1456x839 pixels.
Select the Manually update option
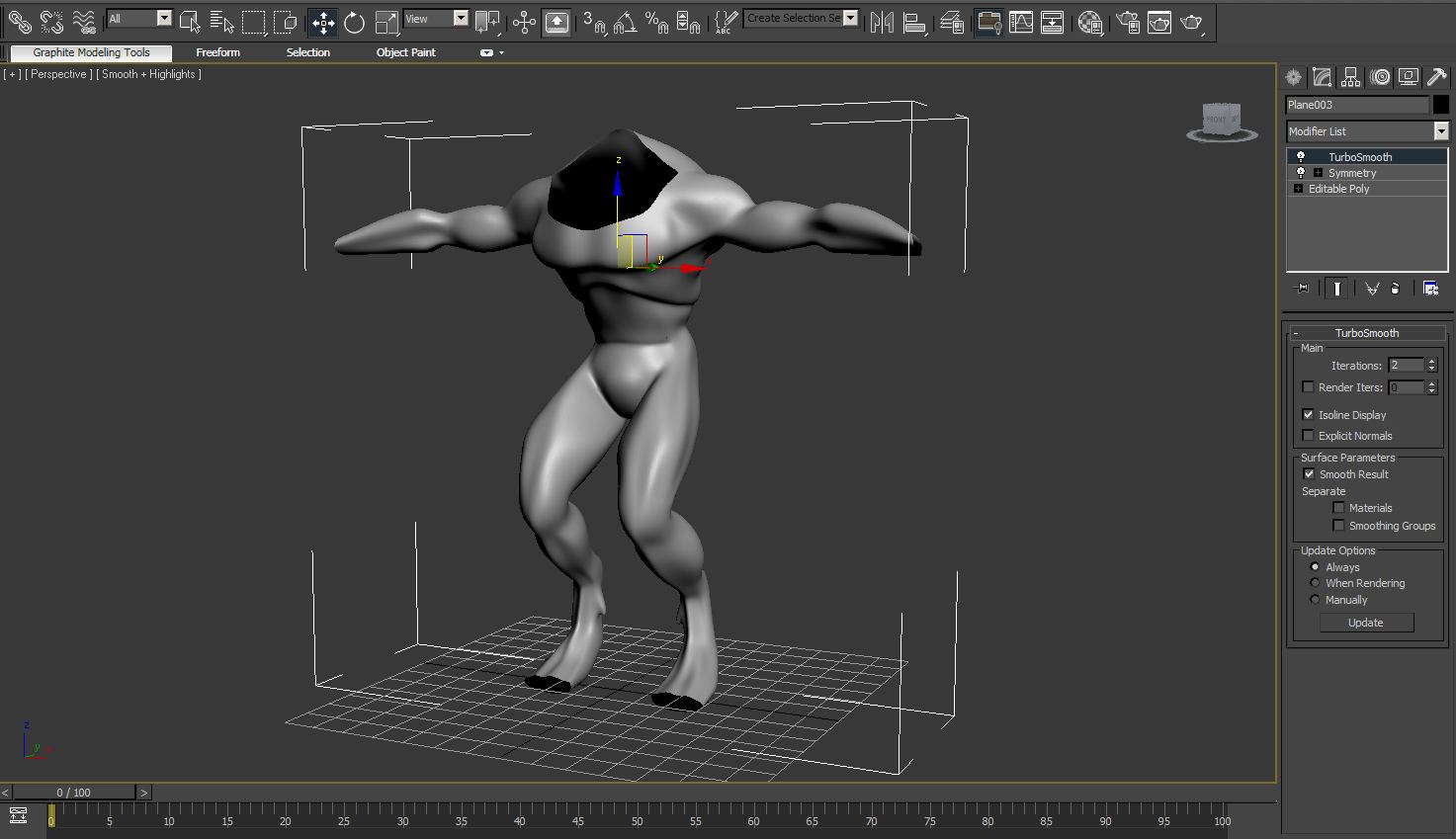click(1315, 600)
